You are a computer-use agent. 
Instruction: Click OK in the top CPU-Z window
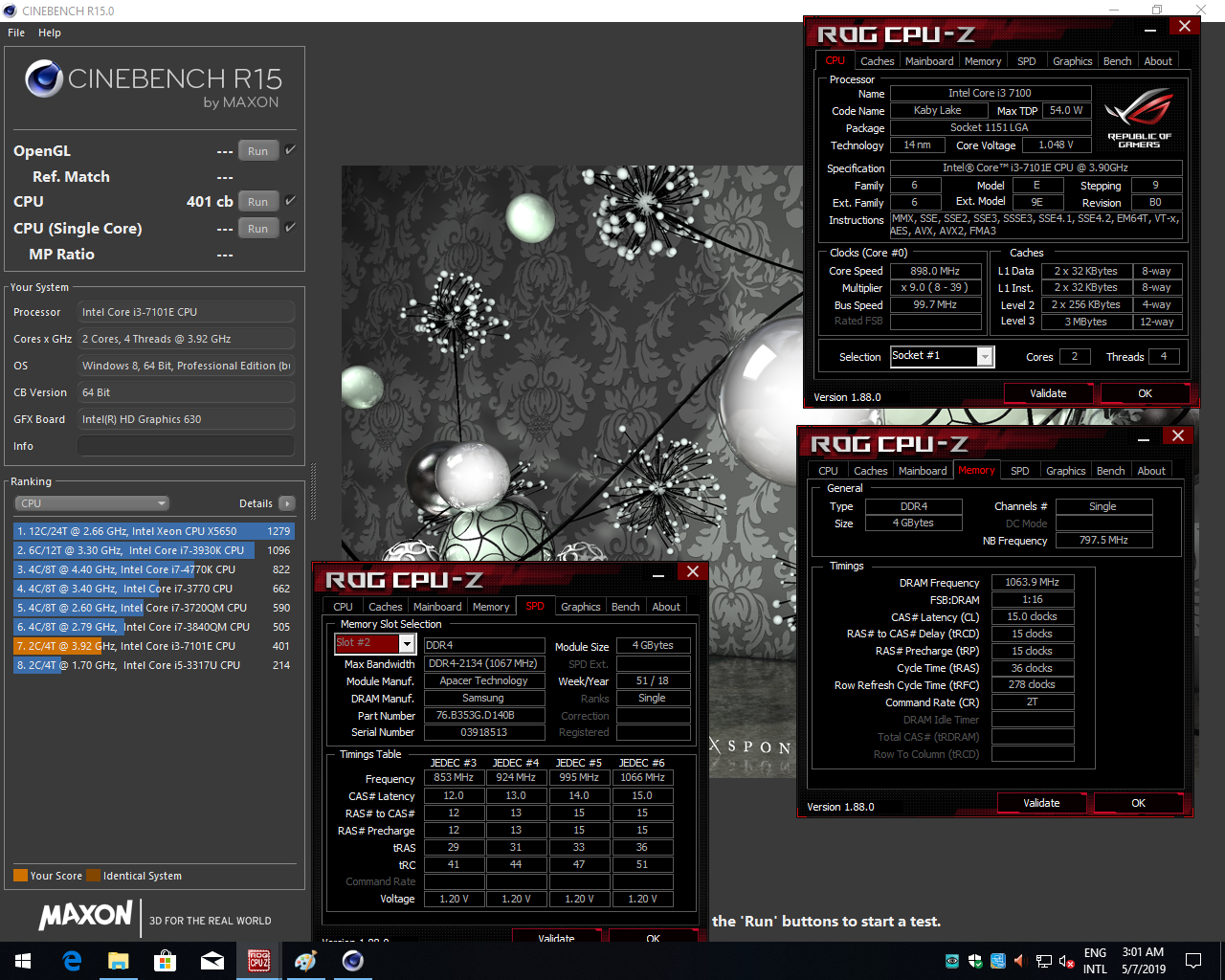point(1145,393)
